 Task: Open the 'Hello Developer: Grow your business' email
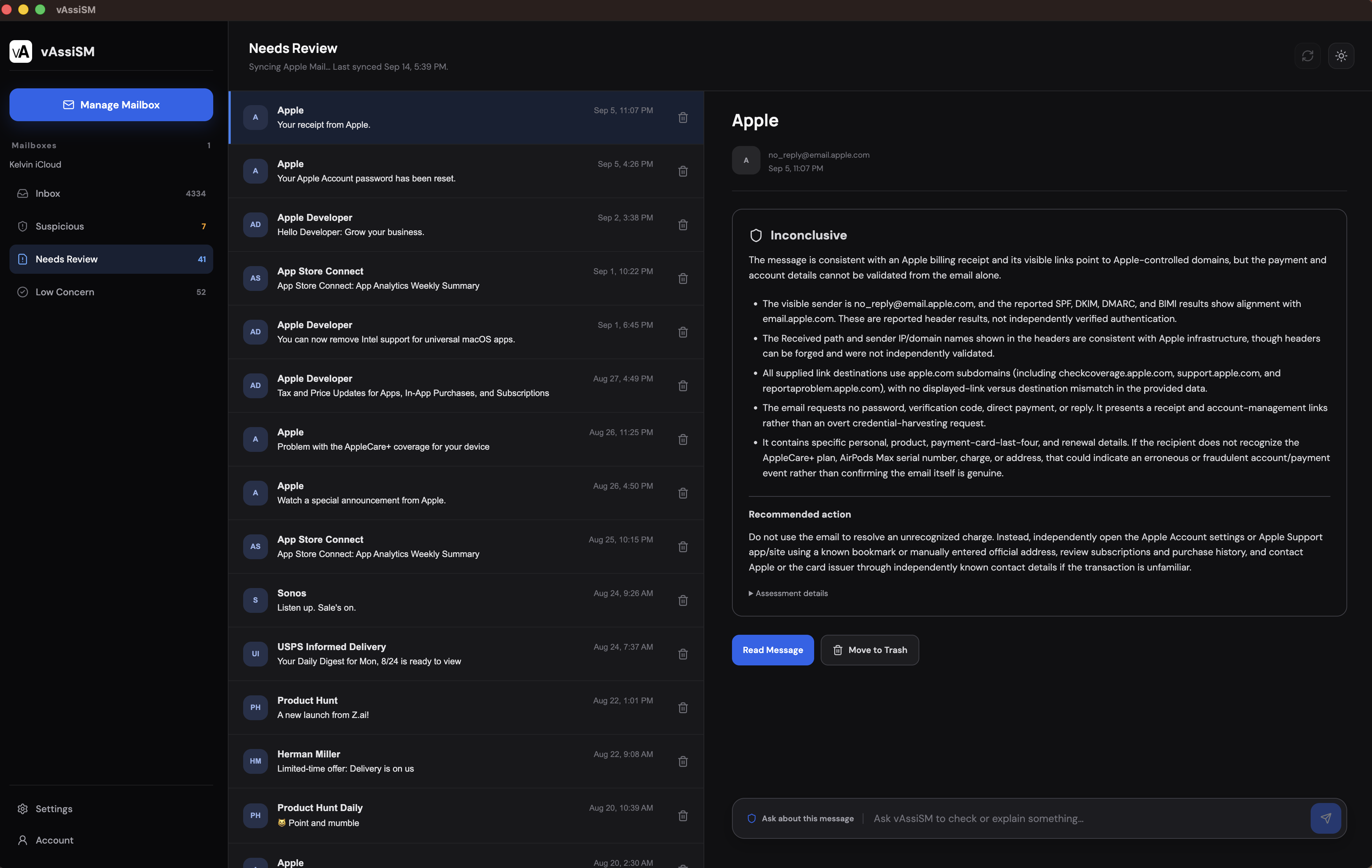tap(466, 224)
